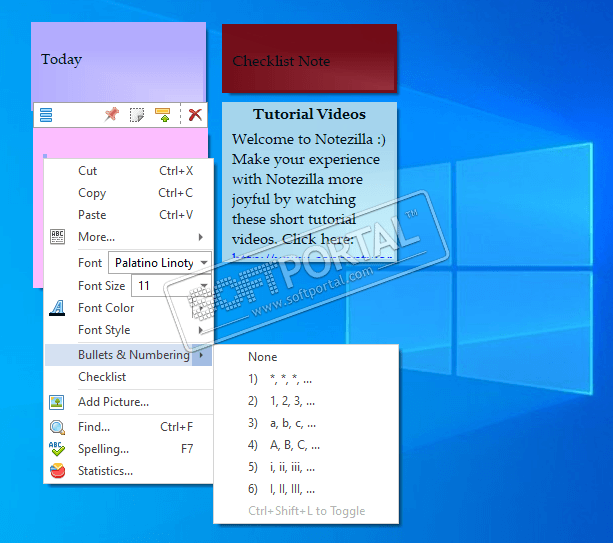
Task: Choose Find... from the context menu
Action: [x=129, y=427]
